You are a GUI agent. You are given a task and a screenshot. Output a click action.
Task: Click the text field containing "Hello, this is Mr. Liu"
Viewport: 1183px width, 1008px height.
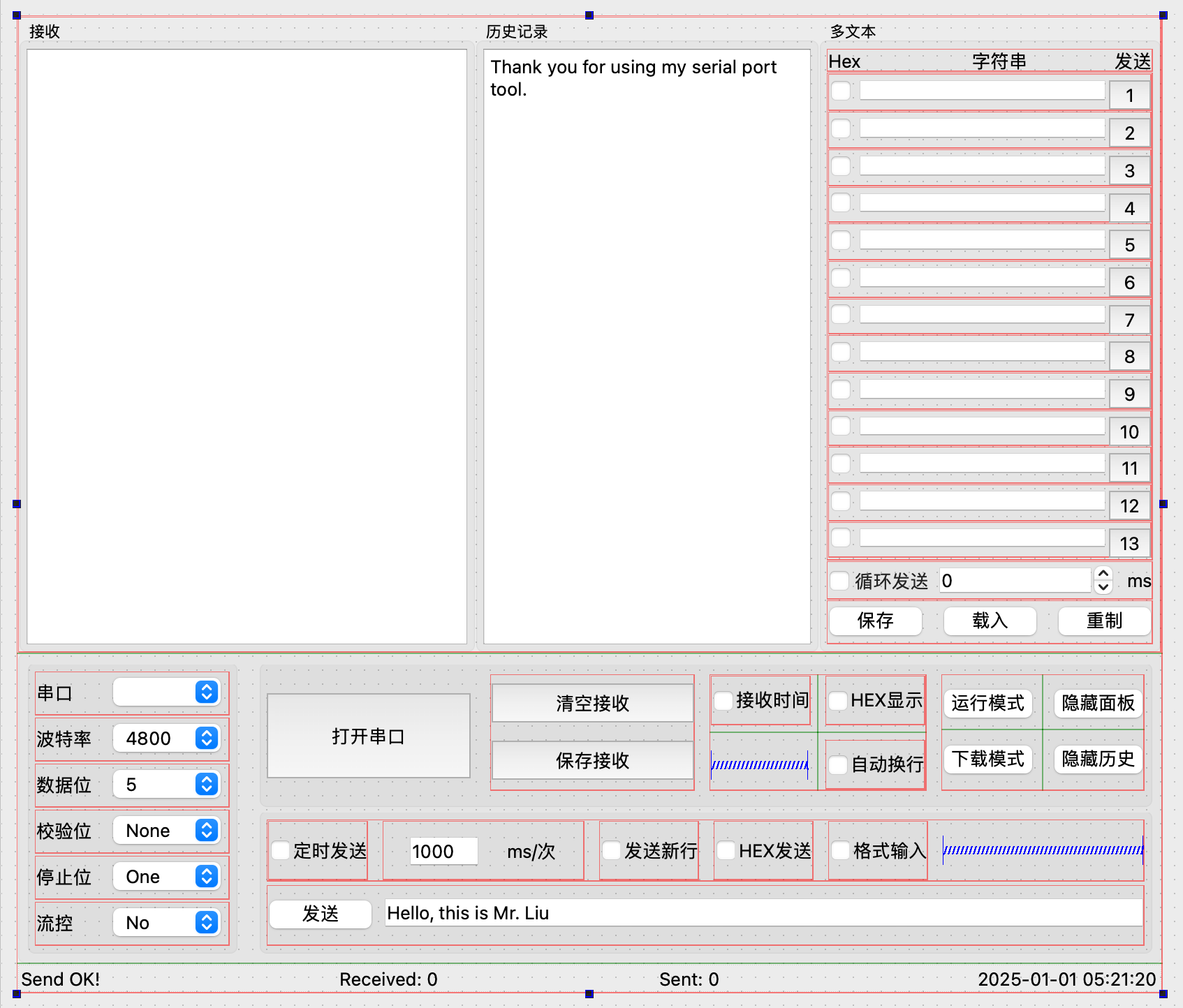click(x=763, y=913)
